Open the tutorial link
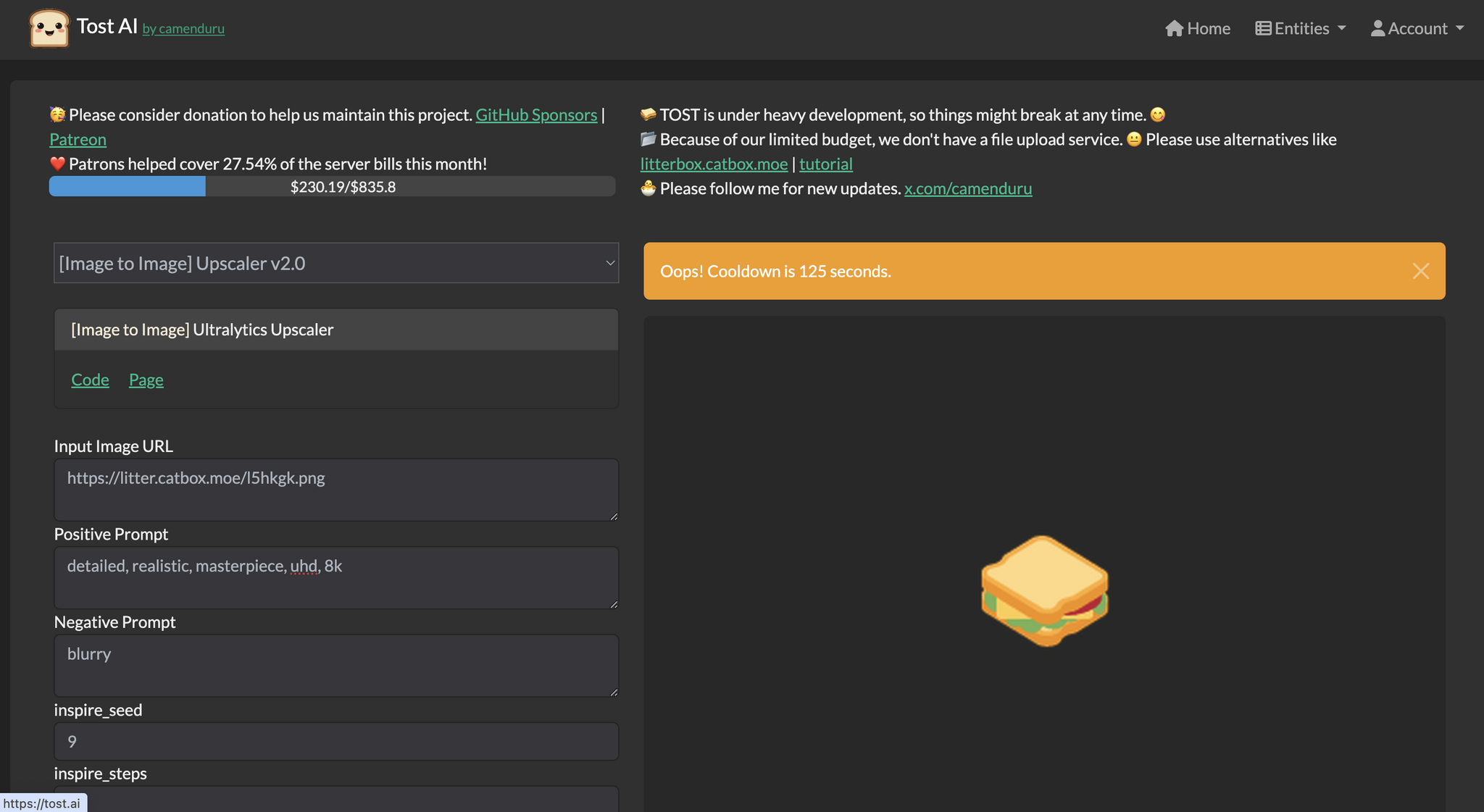Screen dimensions: 1484x812 (825, 164)
